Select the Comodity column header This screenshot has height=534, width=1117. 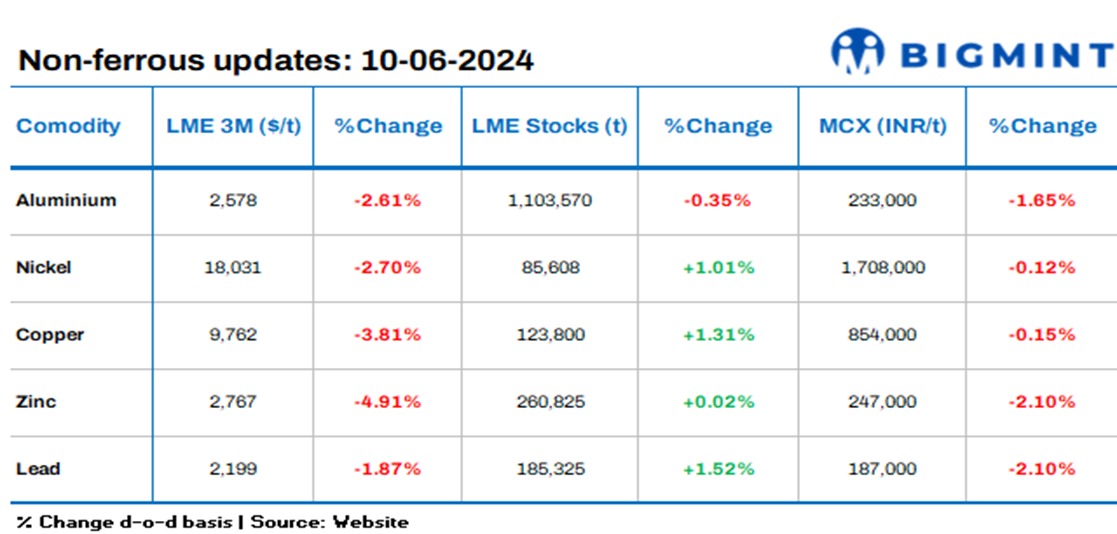(69, 126)
